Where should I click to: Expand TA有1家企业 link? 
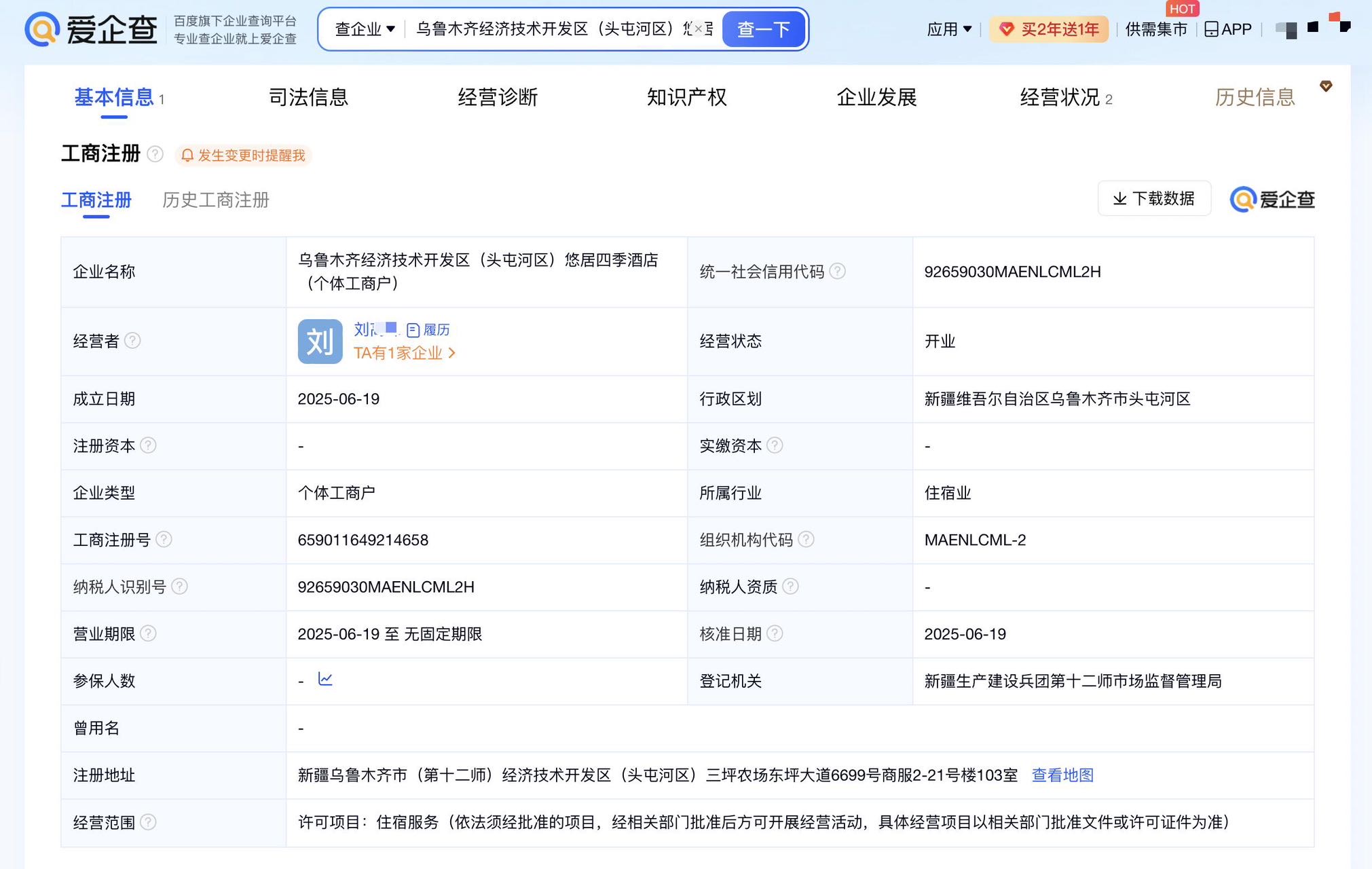(x=404, y=353)
